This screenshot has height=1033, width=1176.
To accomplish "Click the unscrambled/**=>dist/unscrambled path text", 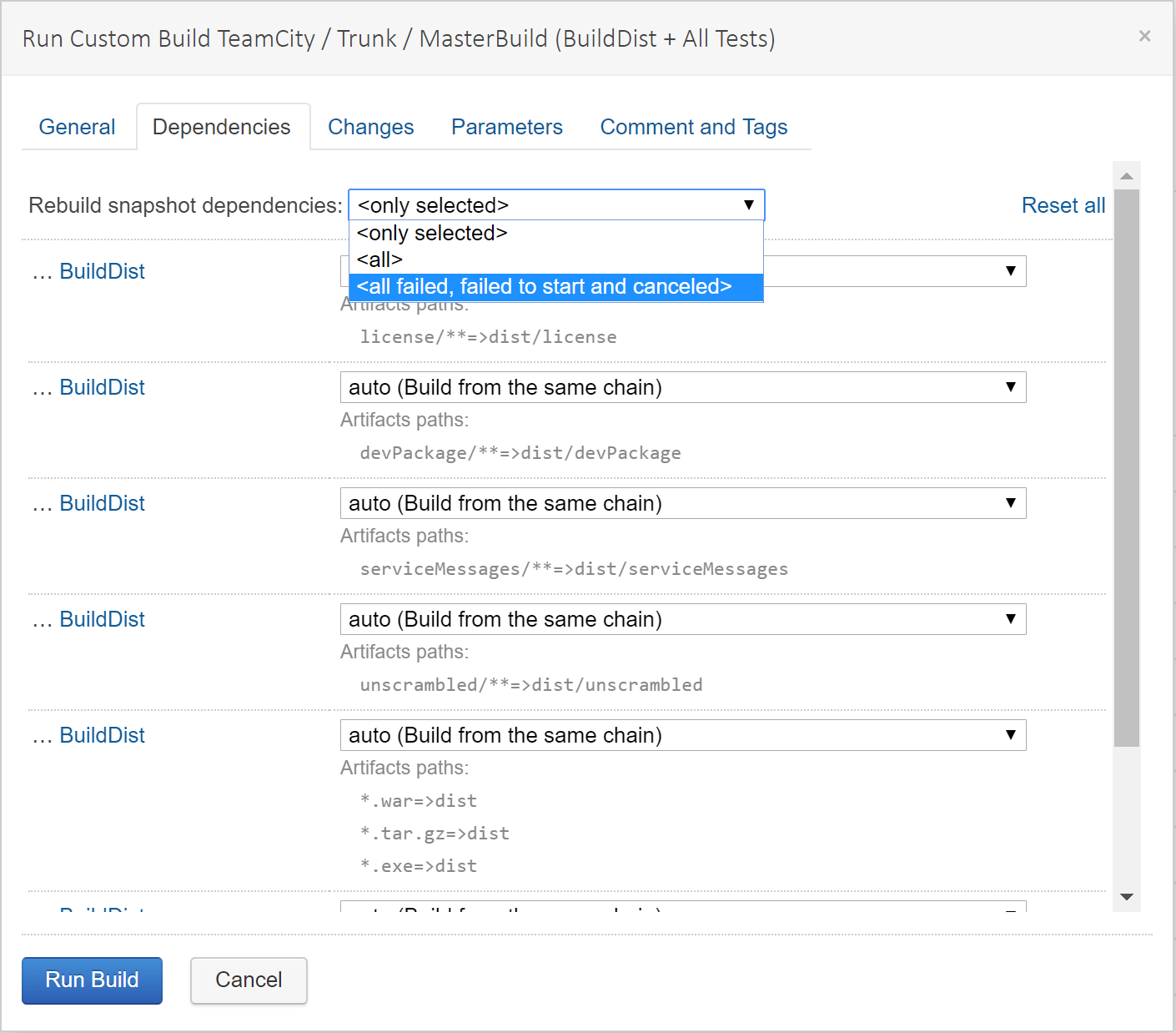I will click(x=531, y=685).
